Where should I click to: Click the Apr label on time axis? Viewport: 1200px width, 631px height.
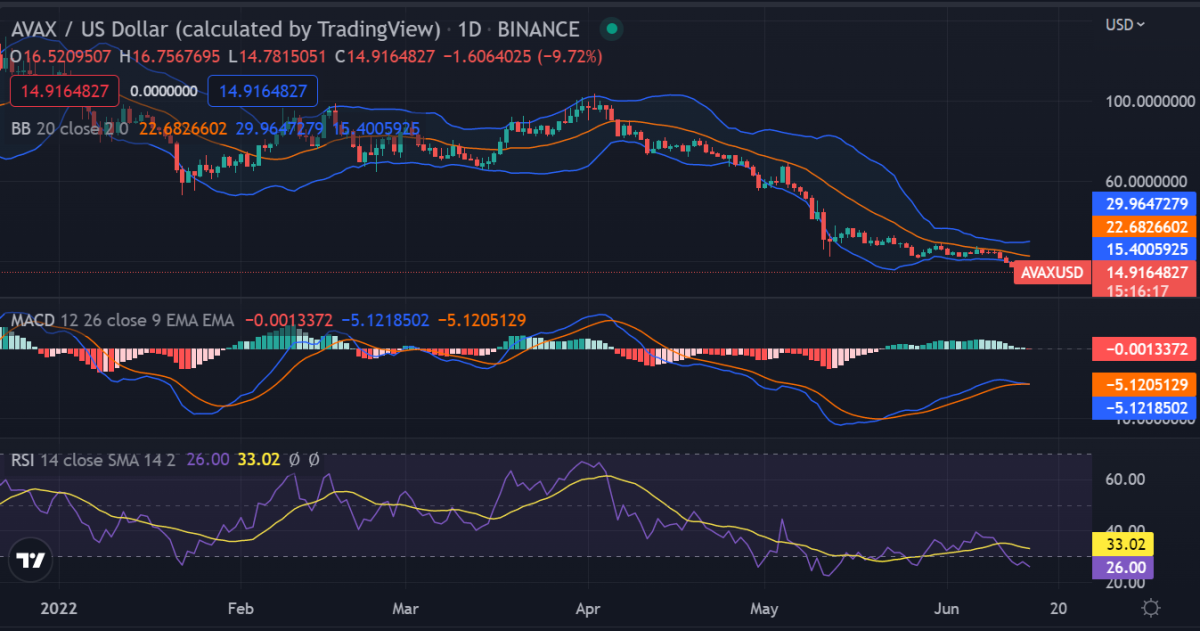pyautogui.click(x=589, y=607)
